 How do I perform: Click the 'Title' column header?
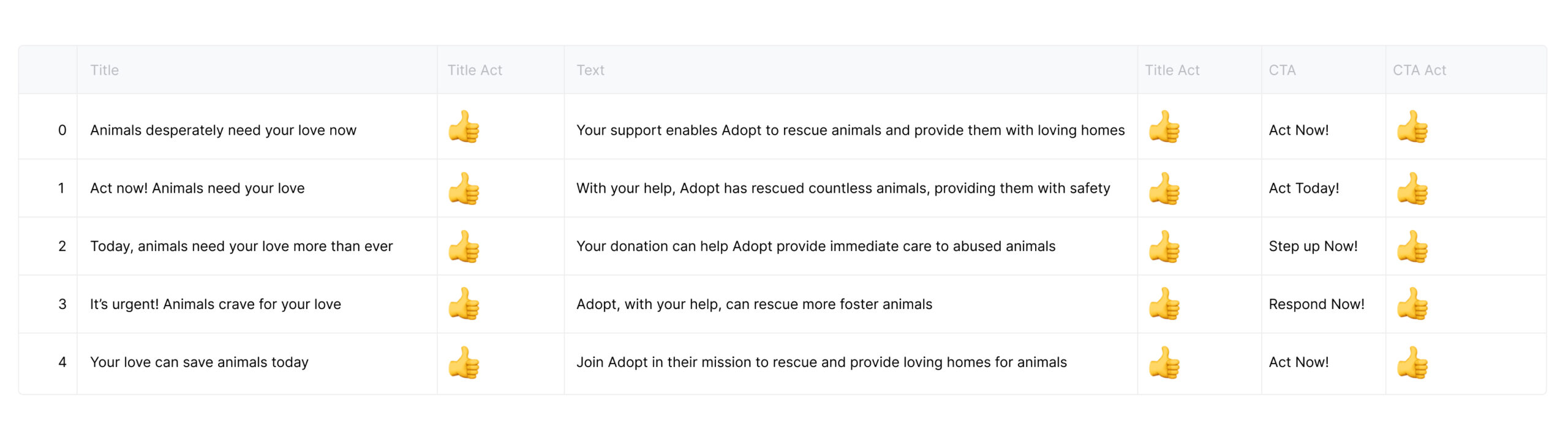pos(104,70)
